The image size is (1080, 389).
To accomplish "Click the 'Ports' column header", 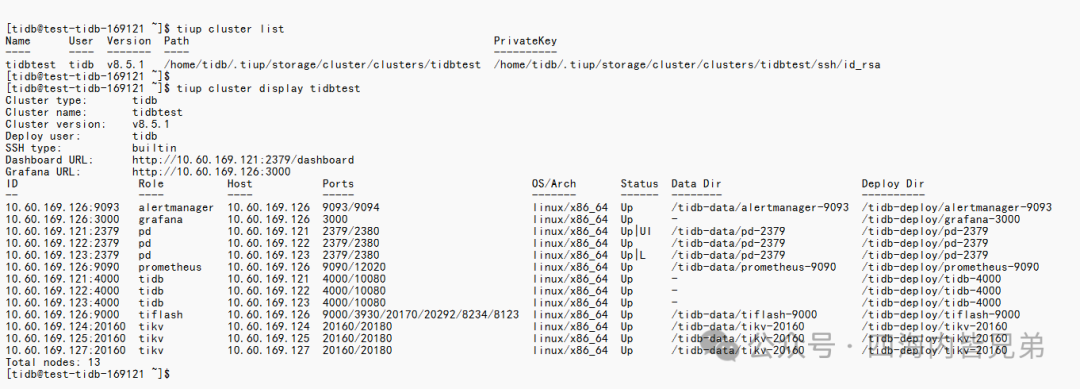I will 338,184.
